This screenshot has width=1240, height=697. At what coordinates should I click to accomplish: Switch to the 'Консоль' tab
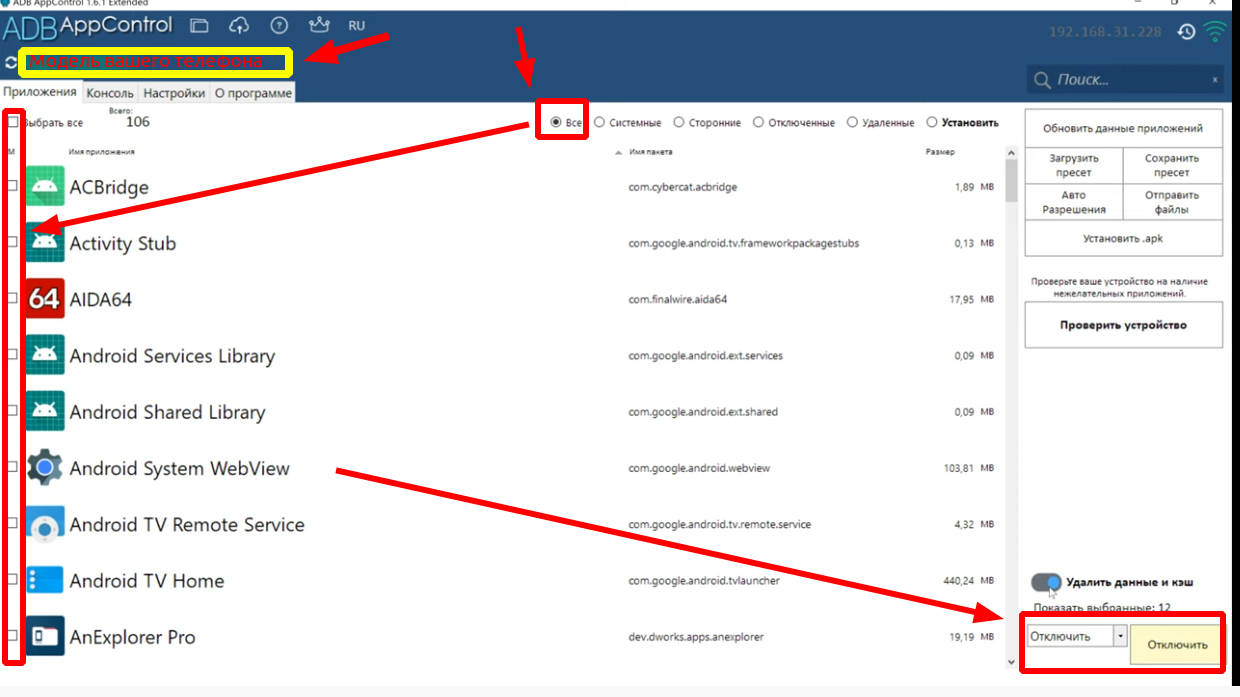click(109, 93)
